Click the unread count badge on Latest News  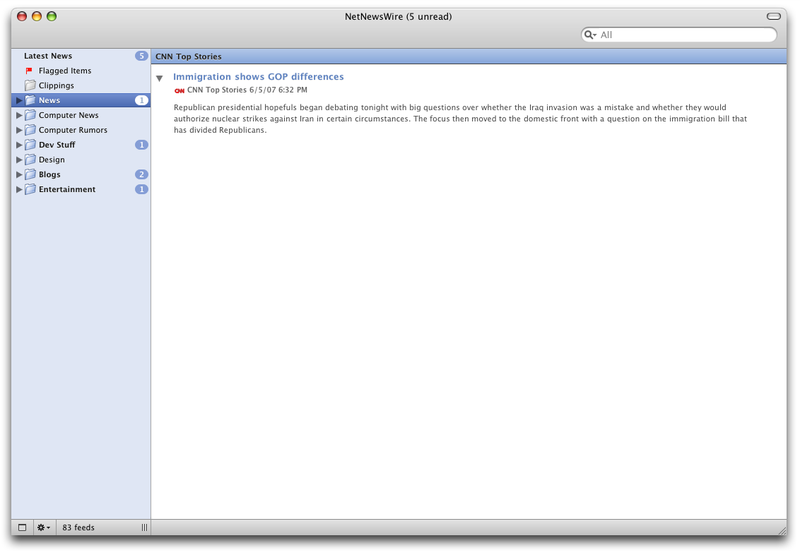pyautogui.click(x=141, y=56)
